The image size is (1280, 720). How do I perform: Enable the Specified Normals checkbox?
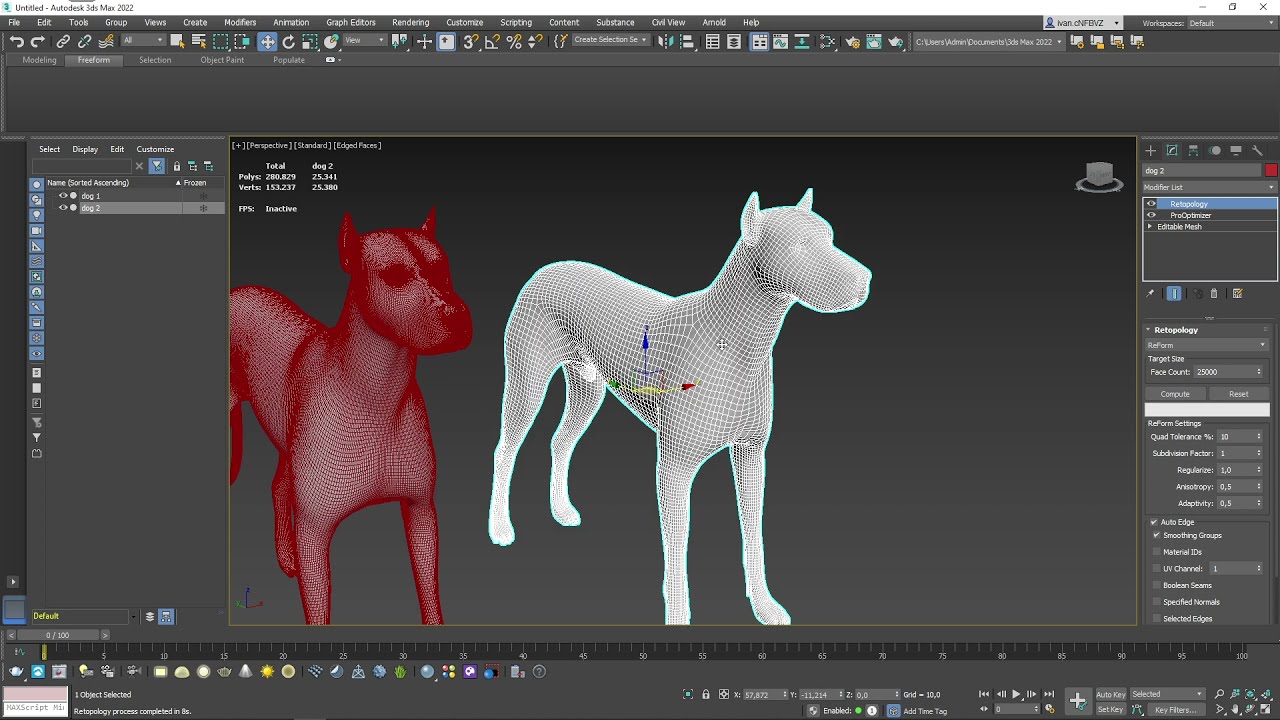tap(1157, 602)
